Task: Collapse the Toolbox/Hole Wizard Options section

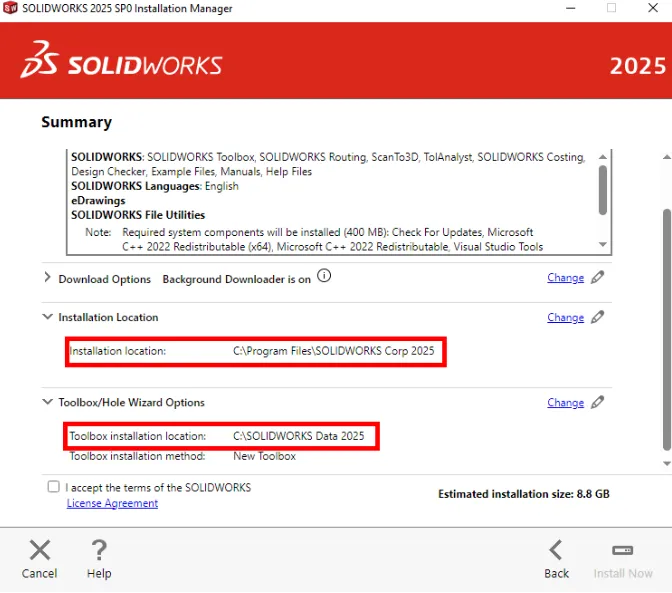Action: pyautogui.click(x=47, y=401)
